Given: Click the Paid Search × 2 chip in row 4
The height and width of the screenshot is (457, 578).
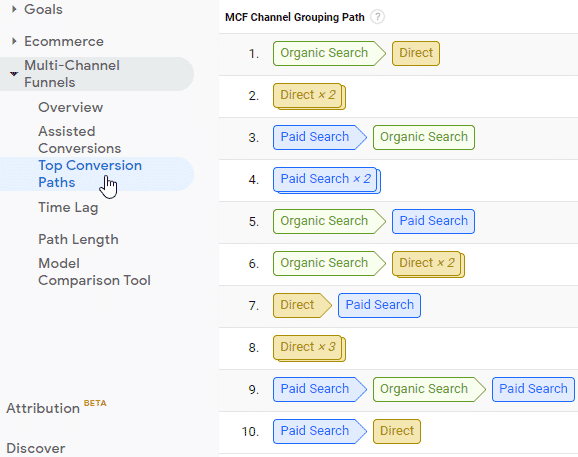Looking at the screenshot, I should coord(327,180).
